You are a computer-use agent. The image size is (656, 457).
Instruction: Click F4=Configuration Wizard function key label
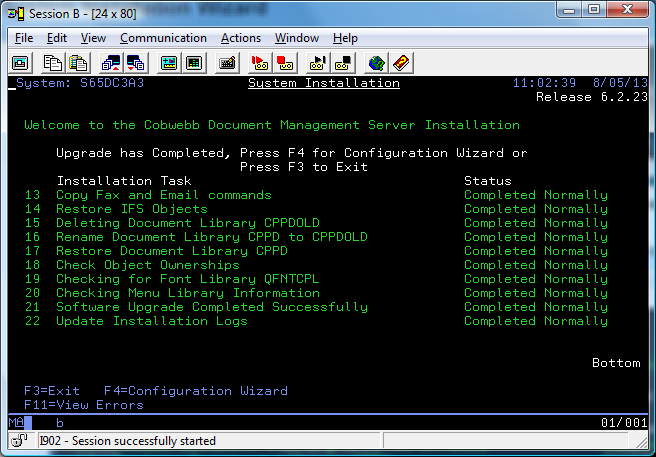196,391
